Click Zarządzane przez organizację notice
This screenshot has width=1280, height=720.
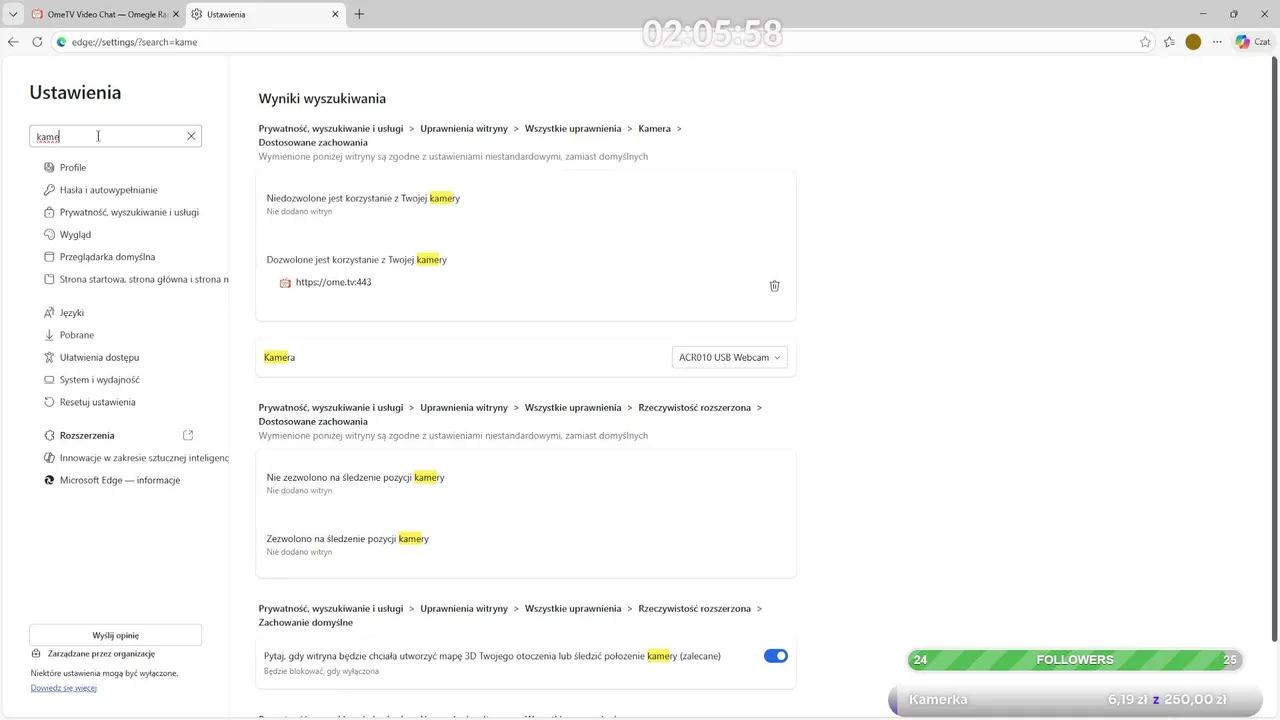pyautogui.click(x=101, y=654)
